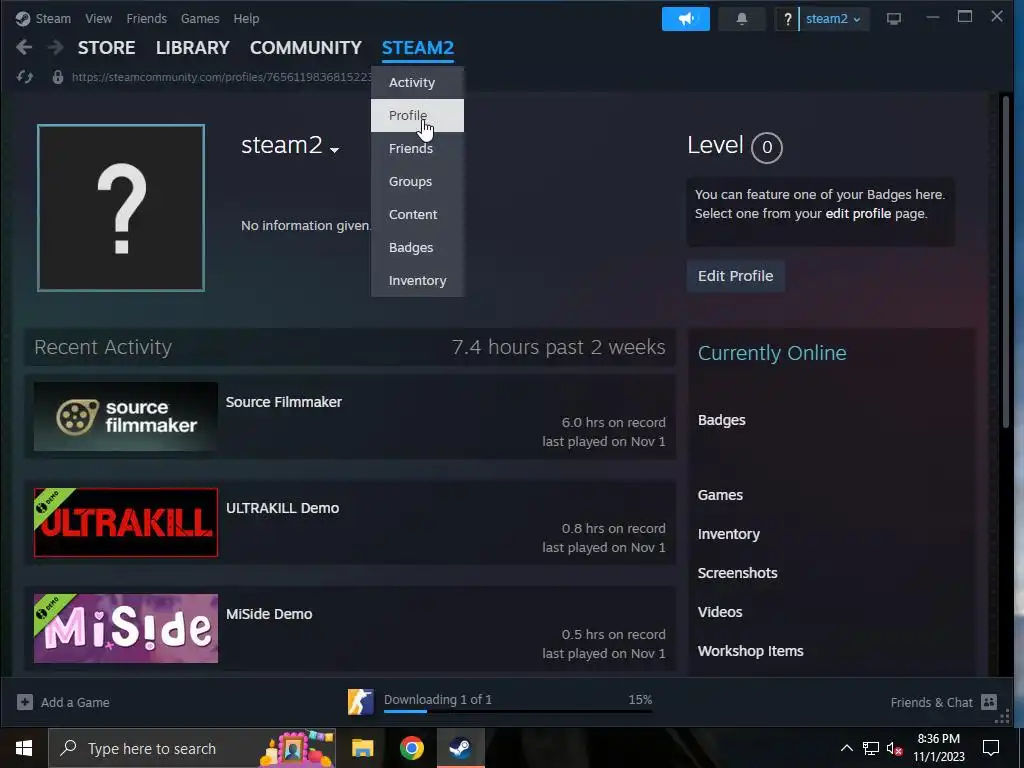Screen dimensions: 1024x768
Task: Click the Steam logo icon in menu bar
Action: pyautogui.click(x=23, y=18)
